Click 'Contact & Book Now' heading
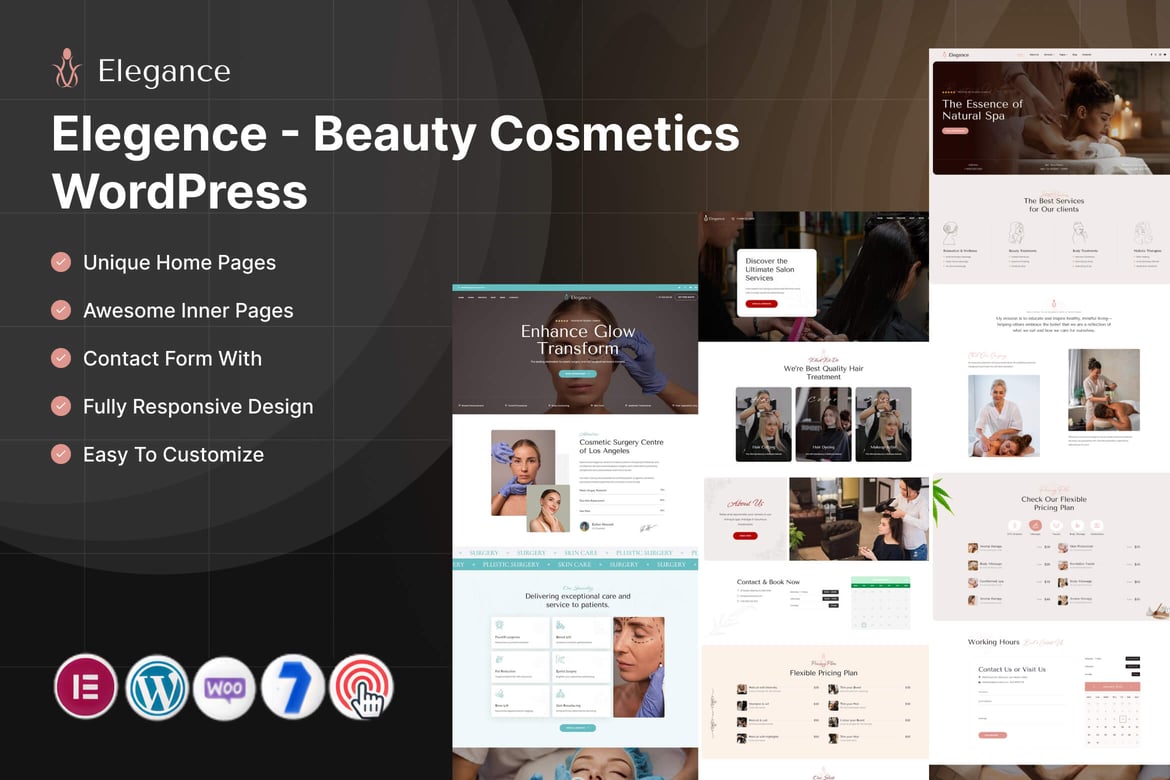Viewport: 1170px width, 780px height. click(x=768, y=581)
